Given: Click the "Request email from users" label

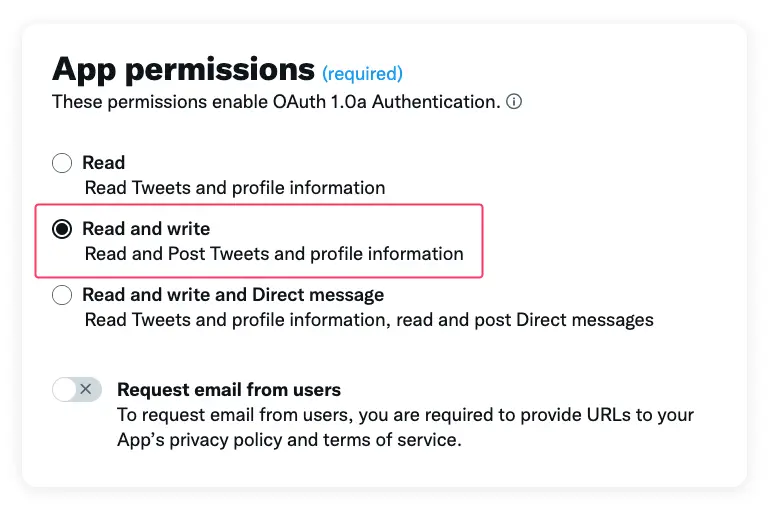Looking at the screenshot, I should click(229, 390).
